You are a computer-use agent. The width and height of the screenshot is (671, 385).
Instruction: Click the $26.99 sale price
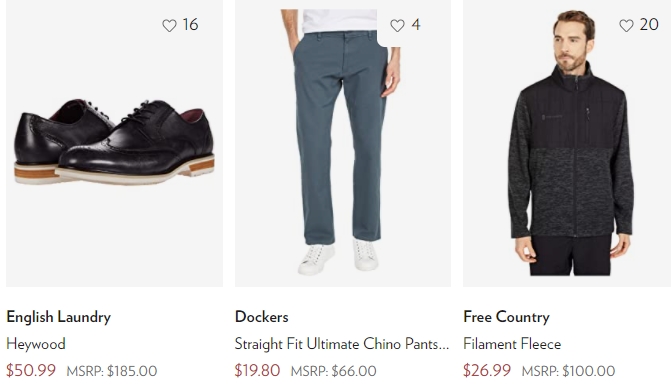(x=487, y=370)
